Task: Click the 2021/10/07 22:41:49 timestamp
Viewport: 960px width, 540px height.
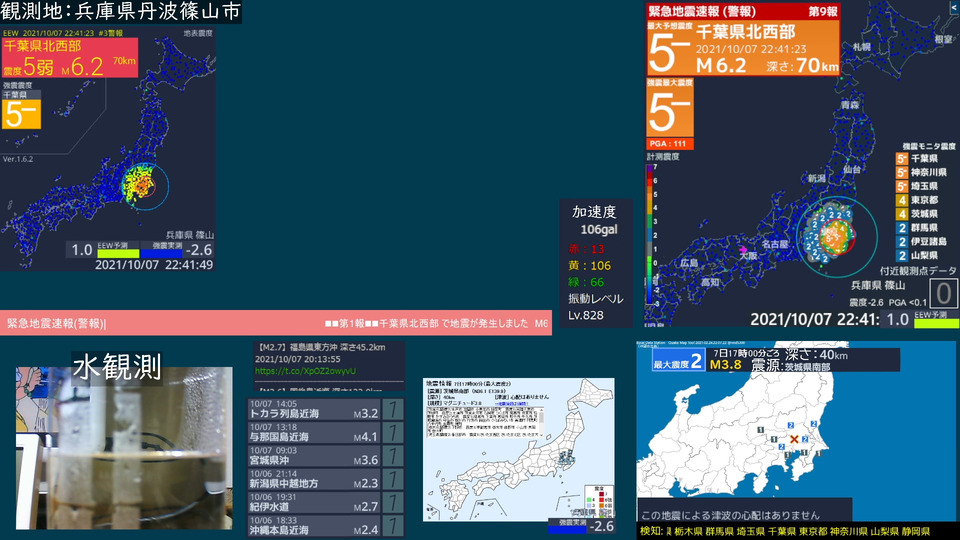Action: point(154,265)
